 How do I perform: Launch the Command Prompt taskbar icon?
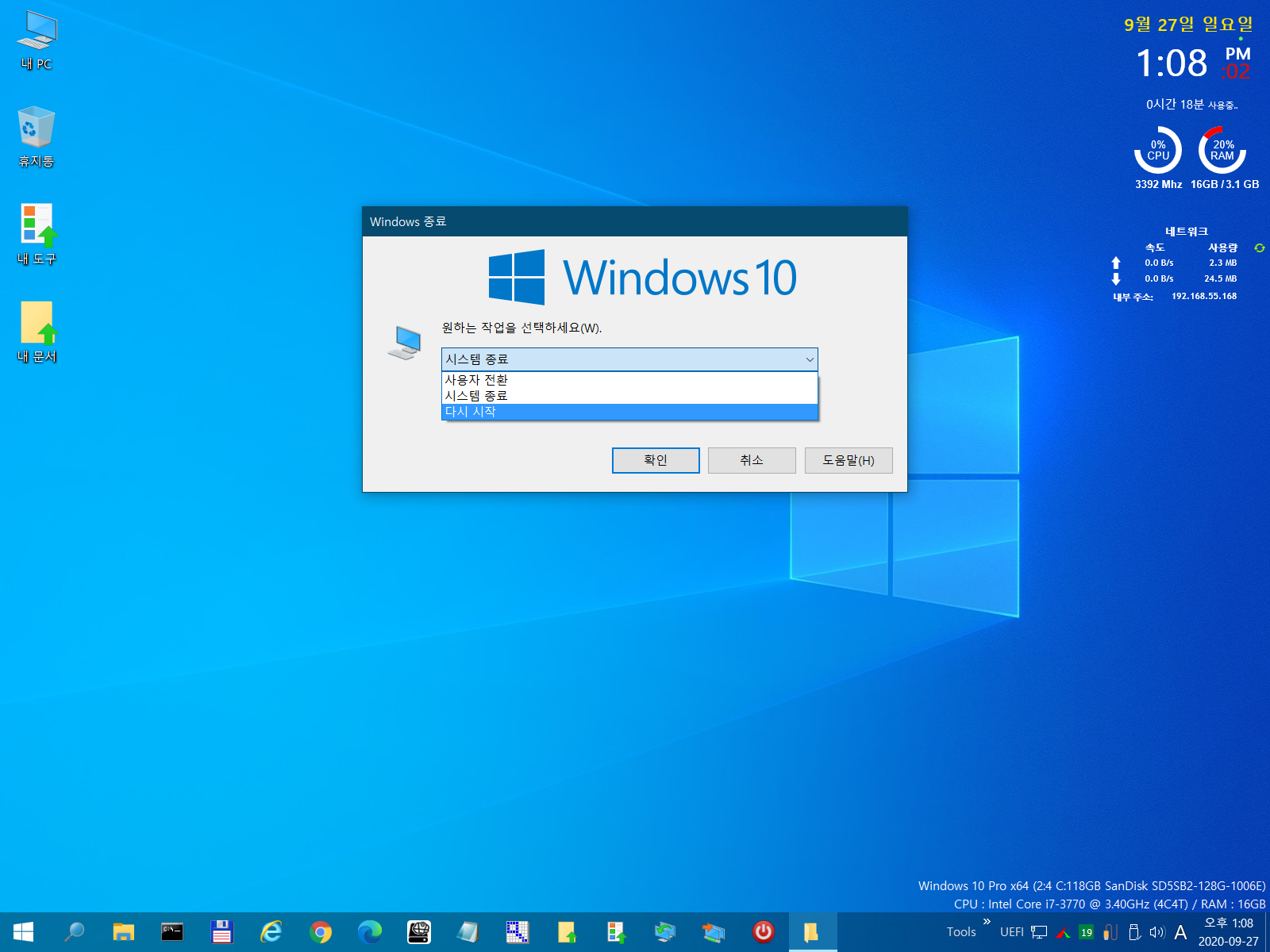[x=172, y=932]
